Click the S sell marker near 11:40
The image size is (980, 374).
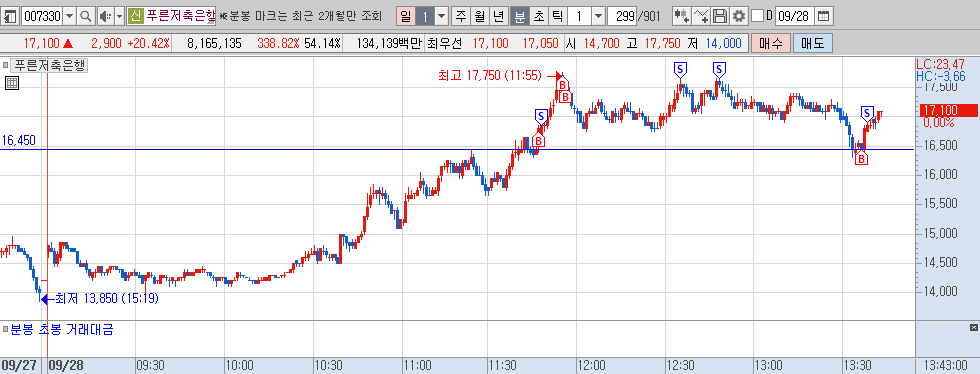point(541,116)
